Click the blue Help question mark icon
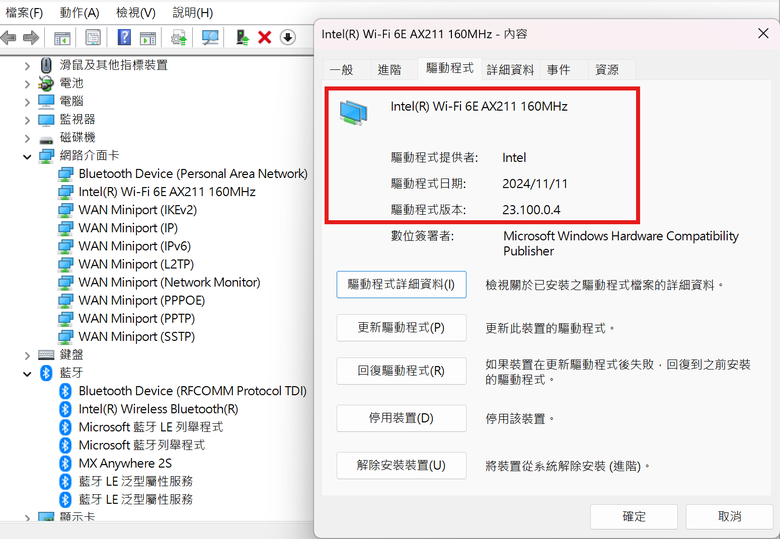Screen dimensions: 780x539 coord(124,37)
